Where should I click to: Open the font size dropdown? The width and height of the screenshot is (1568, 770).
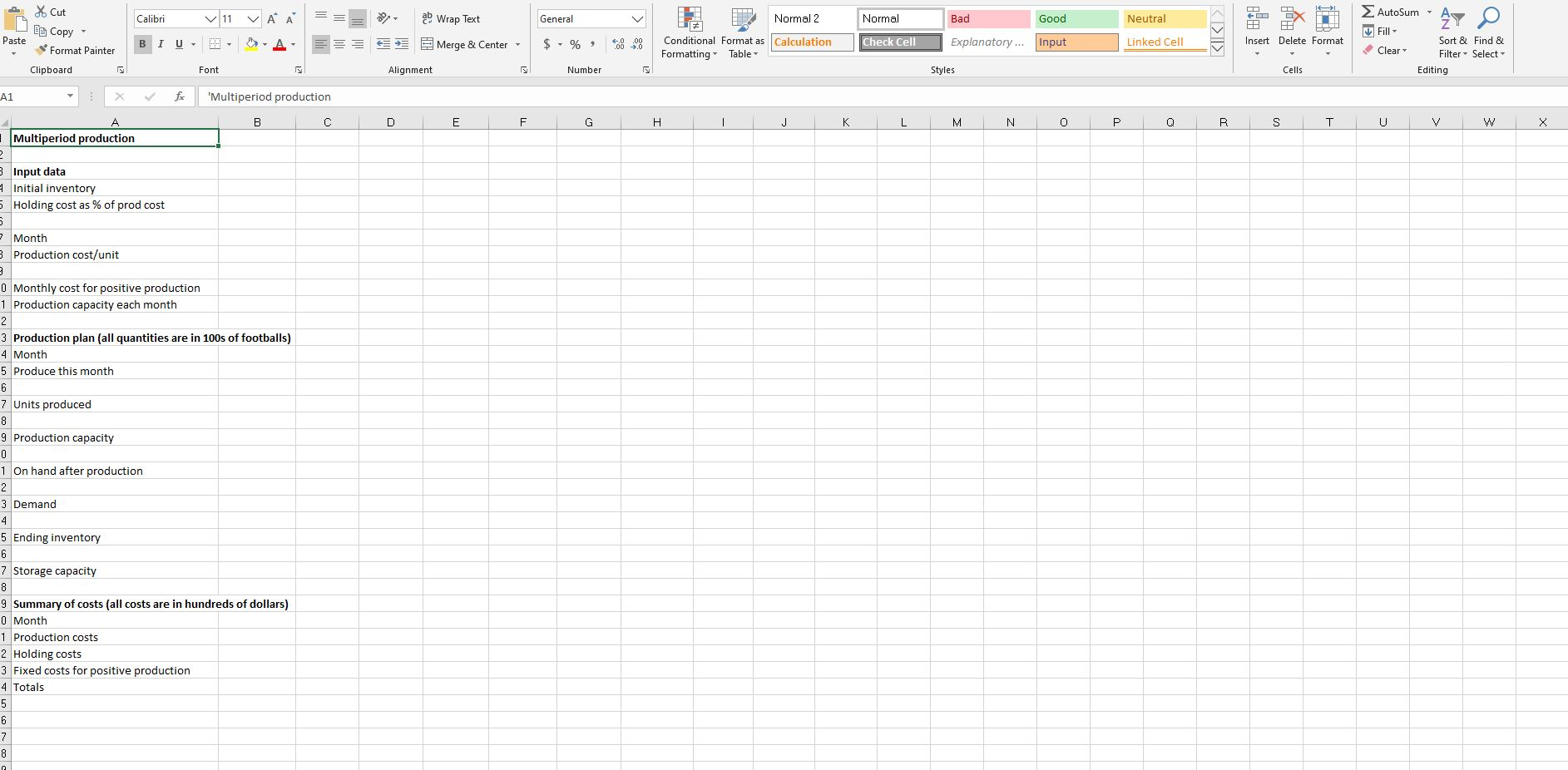pos(253,18)
